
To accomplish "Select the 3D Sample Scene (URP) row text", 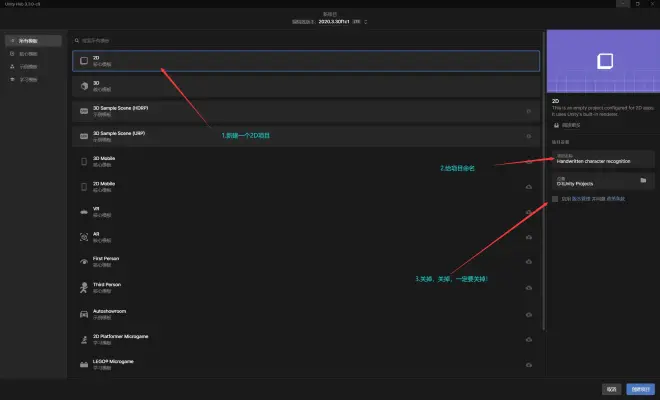I will (x=119, y=133).
